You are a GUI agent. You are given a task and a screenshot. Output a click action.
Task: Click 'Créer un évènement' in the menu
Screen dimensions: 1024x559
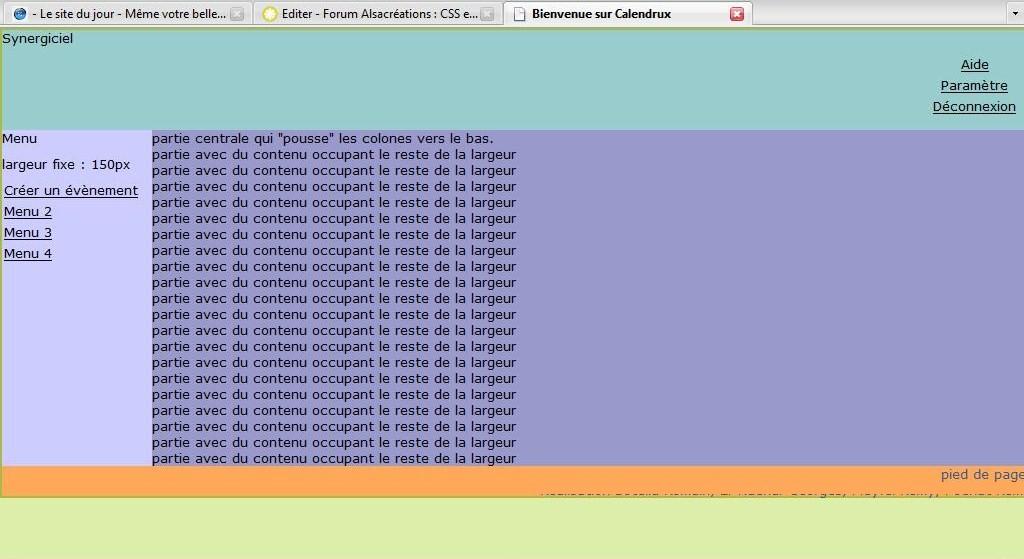click(x=71, y=191)
